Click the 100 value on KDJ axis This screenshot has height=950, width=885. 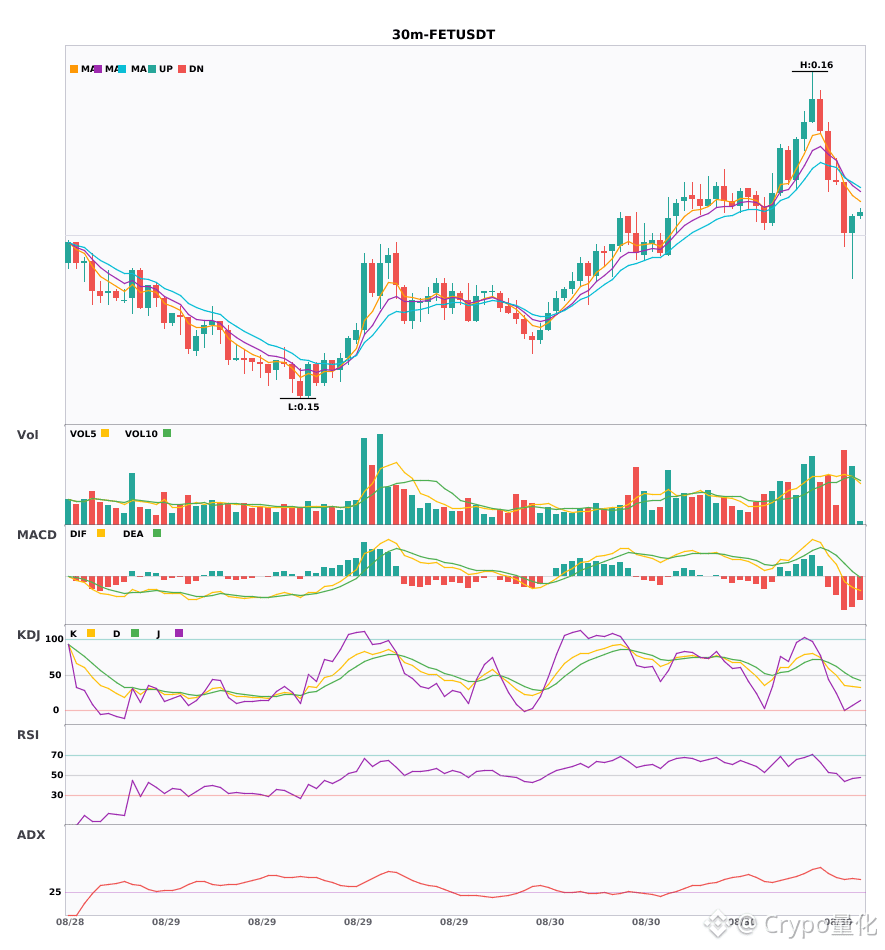point(54,639)
